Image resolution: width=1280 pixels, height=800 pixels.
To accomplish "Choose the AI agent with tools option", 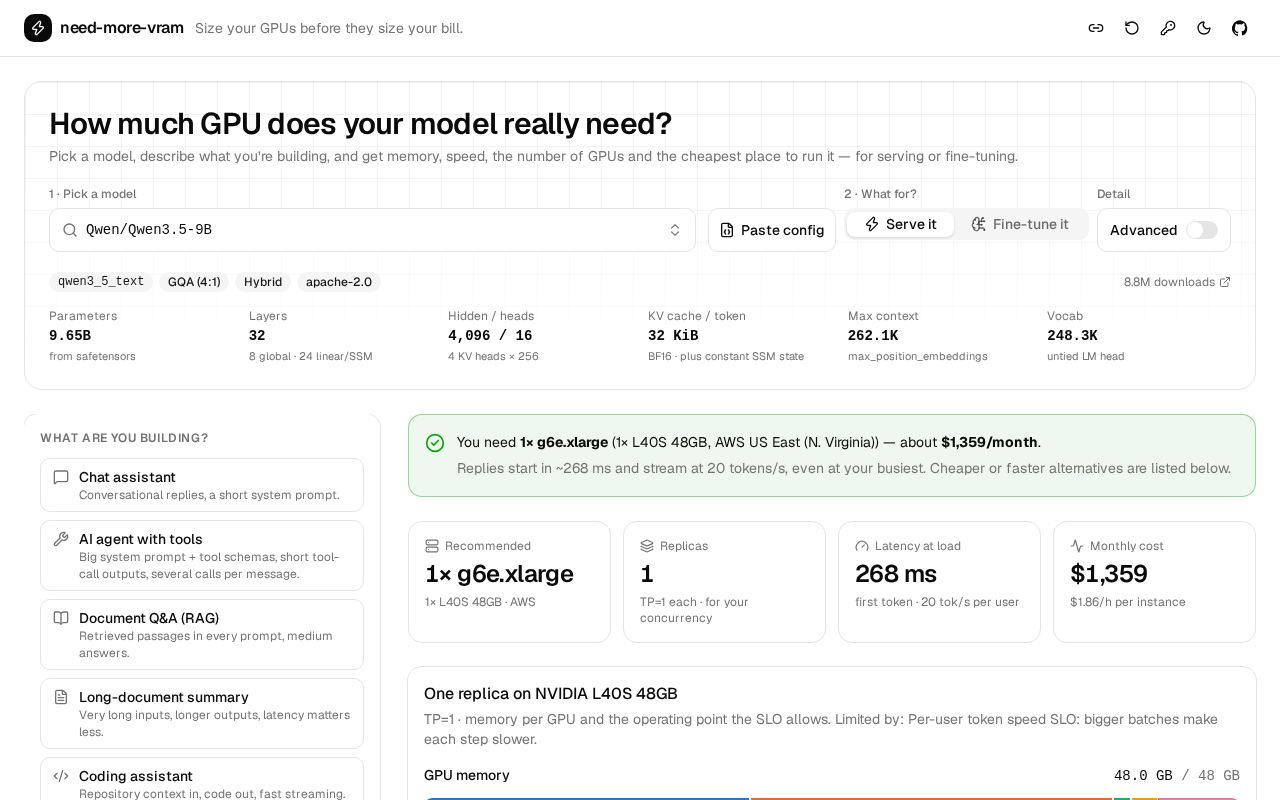I will coord(202,555).
